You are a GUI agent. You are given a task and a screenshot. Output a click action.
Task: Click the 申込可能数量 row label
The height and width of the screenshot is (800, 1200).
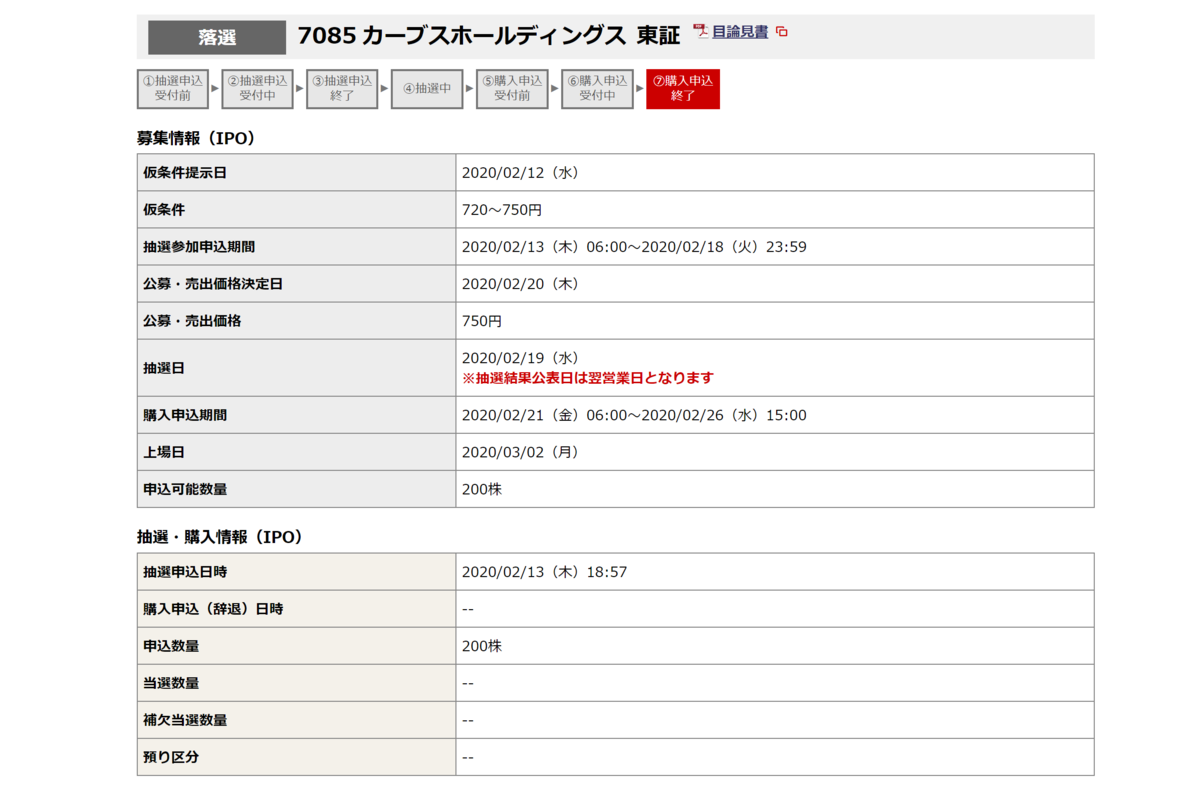coord(185,489)
